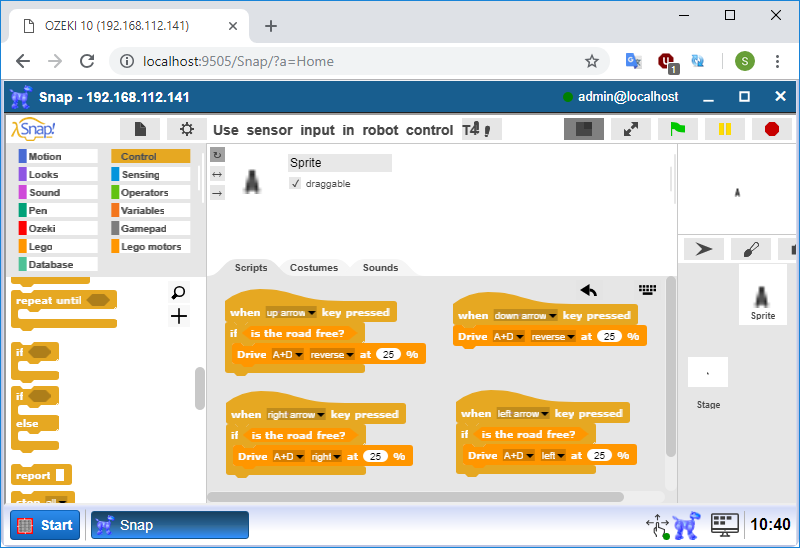
Task: Select the Lego block category
Action: 58,246
